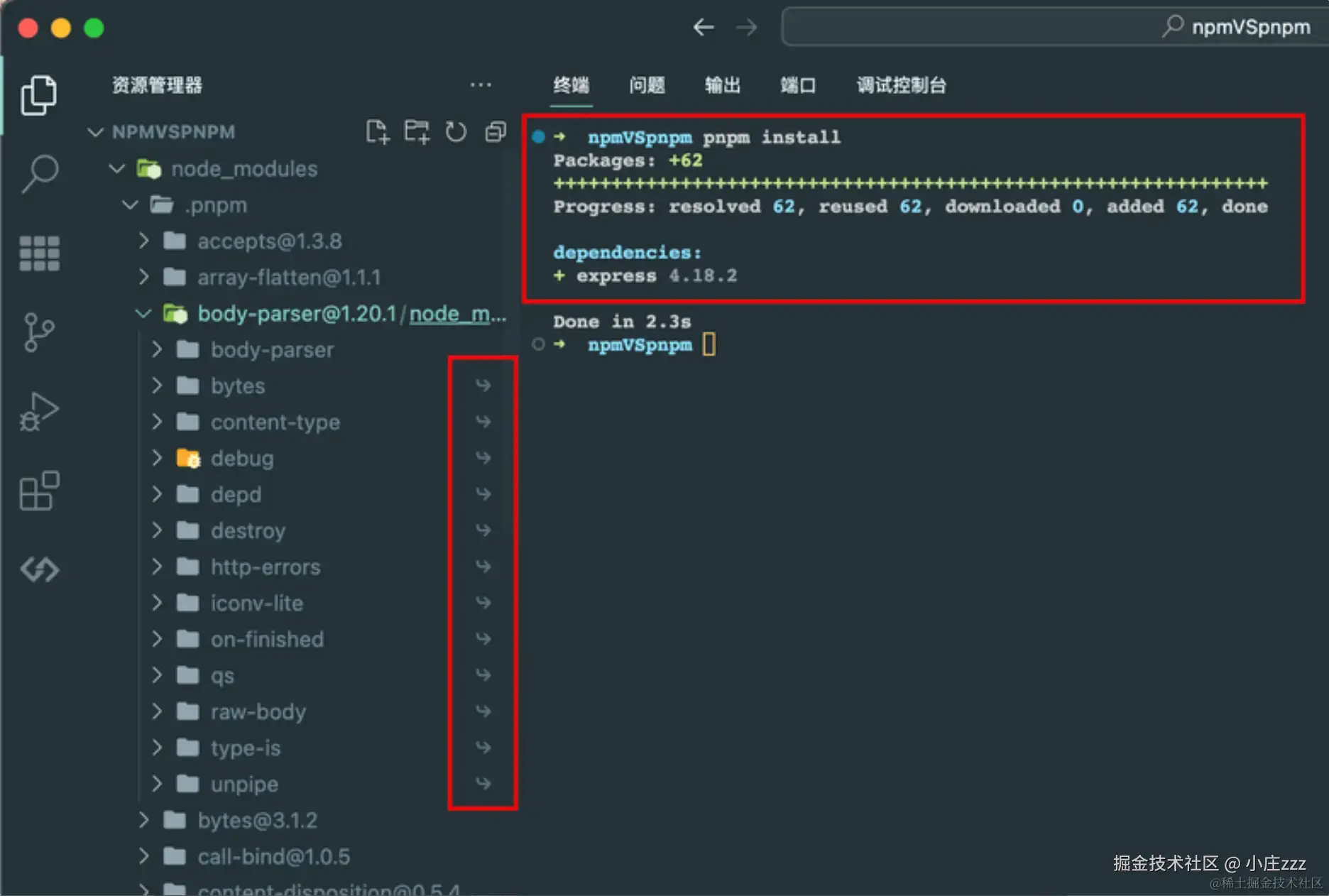1329x896 pixels.
Task: Collapse the NPMVSPNPM root section
Action: [95, 132]
